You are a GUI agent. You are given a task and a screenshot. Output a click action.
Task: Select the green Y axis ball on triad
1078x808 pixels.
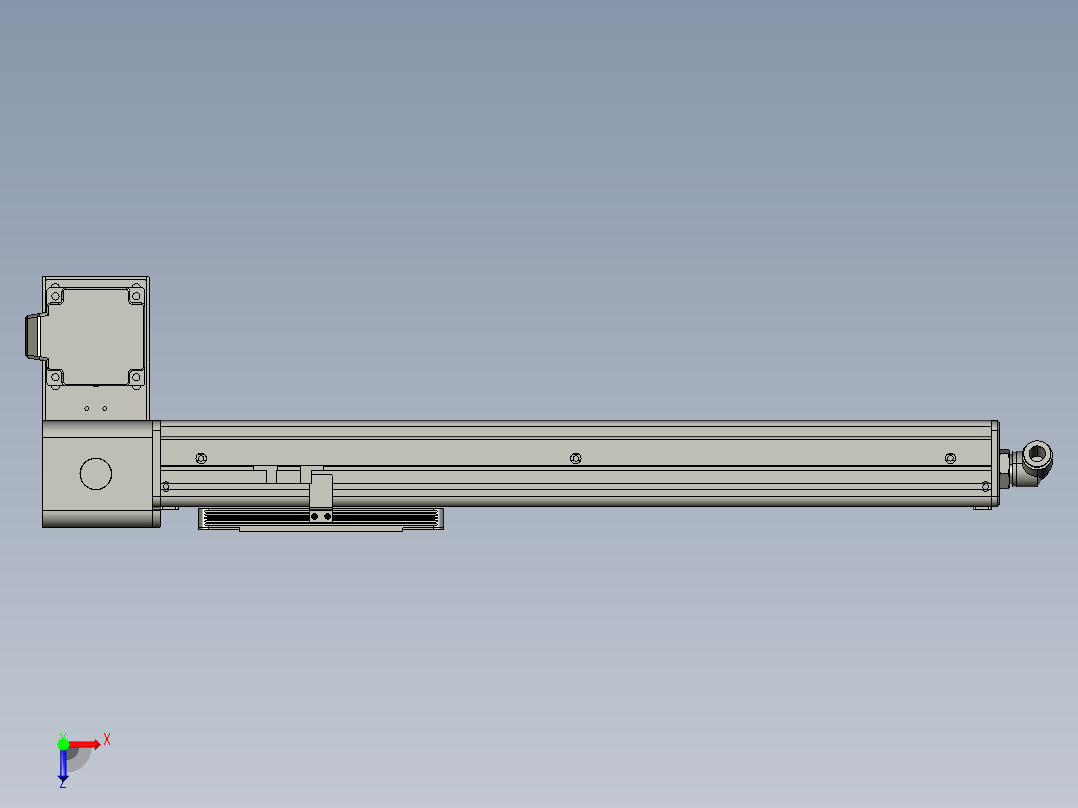tap(63, 743)
